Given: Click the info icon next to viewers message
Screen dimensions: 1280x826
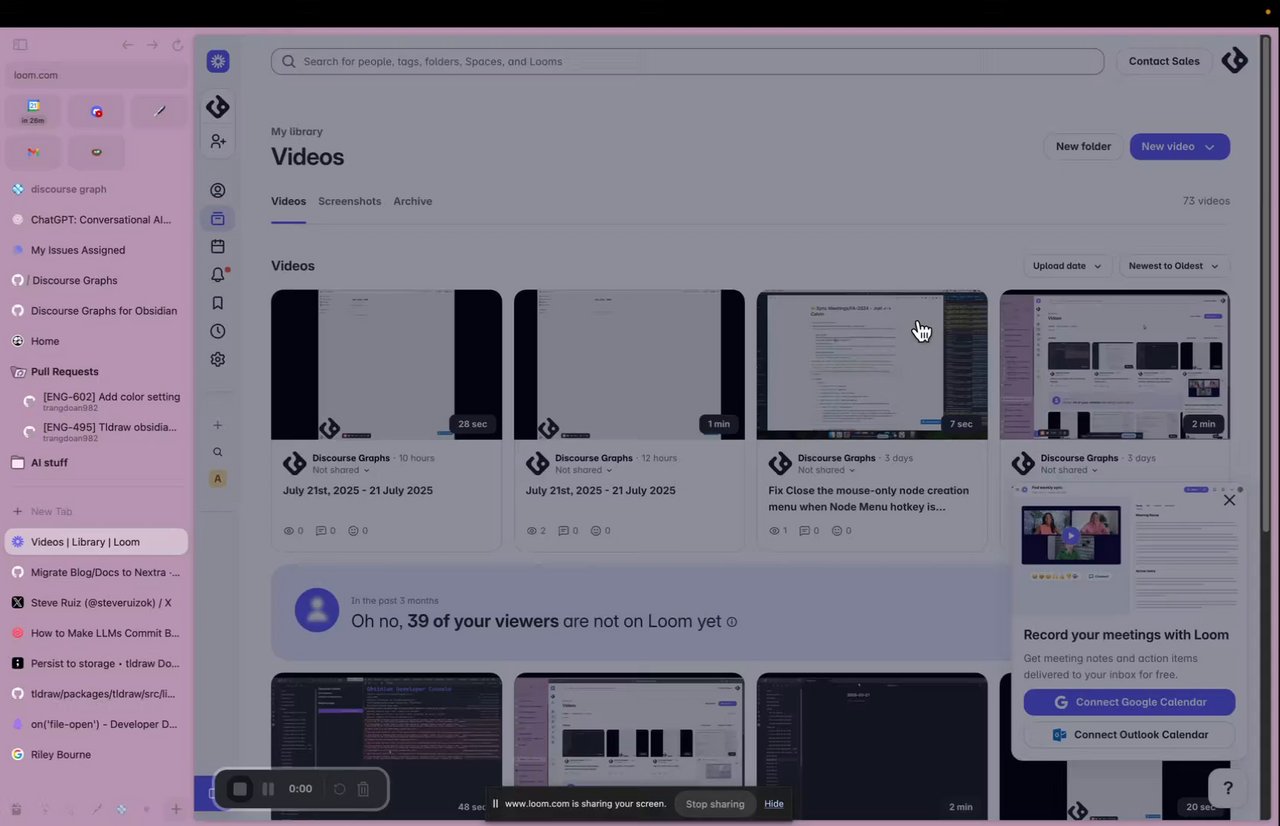Looking at the screenshot, I should [732, 622].
